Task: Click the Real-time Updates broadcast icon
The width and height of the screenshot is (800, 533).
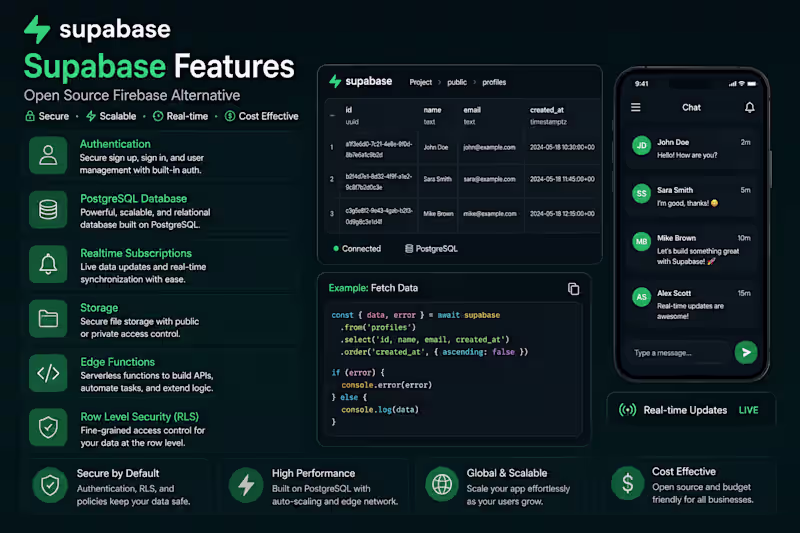Action: pyautogui.click(x=628, y=410)
